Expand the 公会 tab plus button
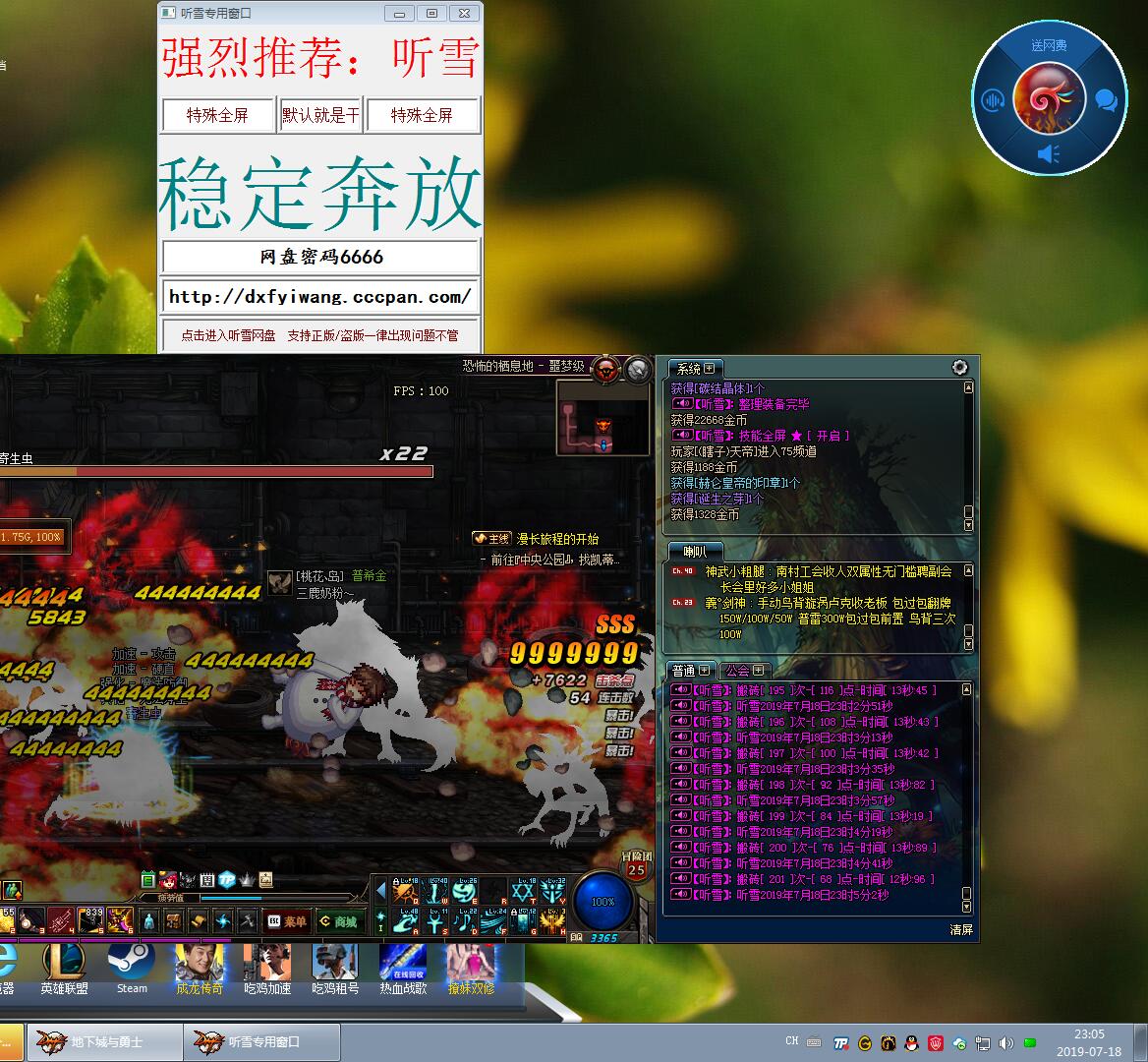The width and height of the screenshot is (1148, 1062). click(x=759, y=671)
